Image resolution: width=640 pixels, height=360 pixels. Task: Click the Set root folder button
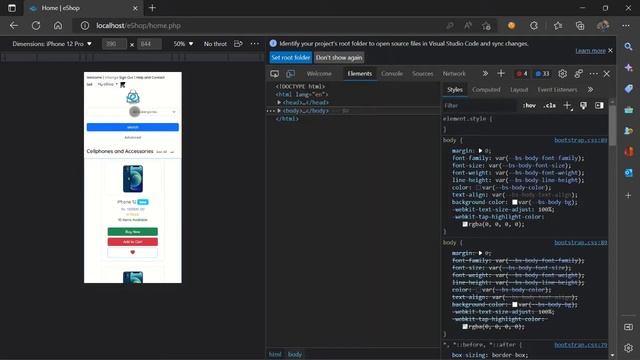coord(291,58)
